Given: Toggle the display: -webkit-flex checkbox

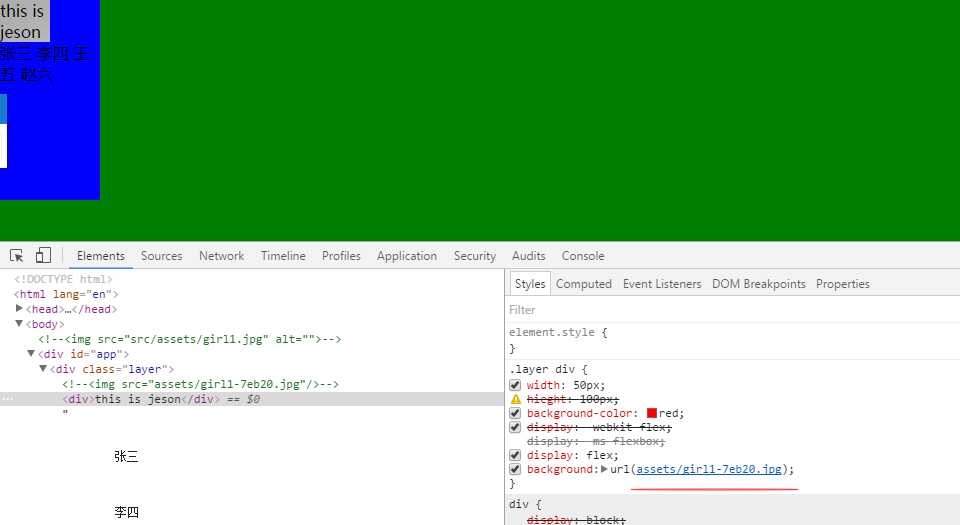Looking at the screenshot, I should (x=515, y=427).
